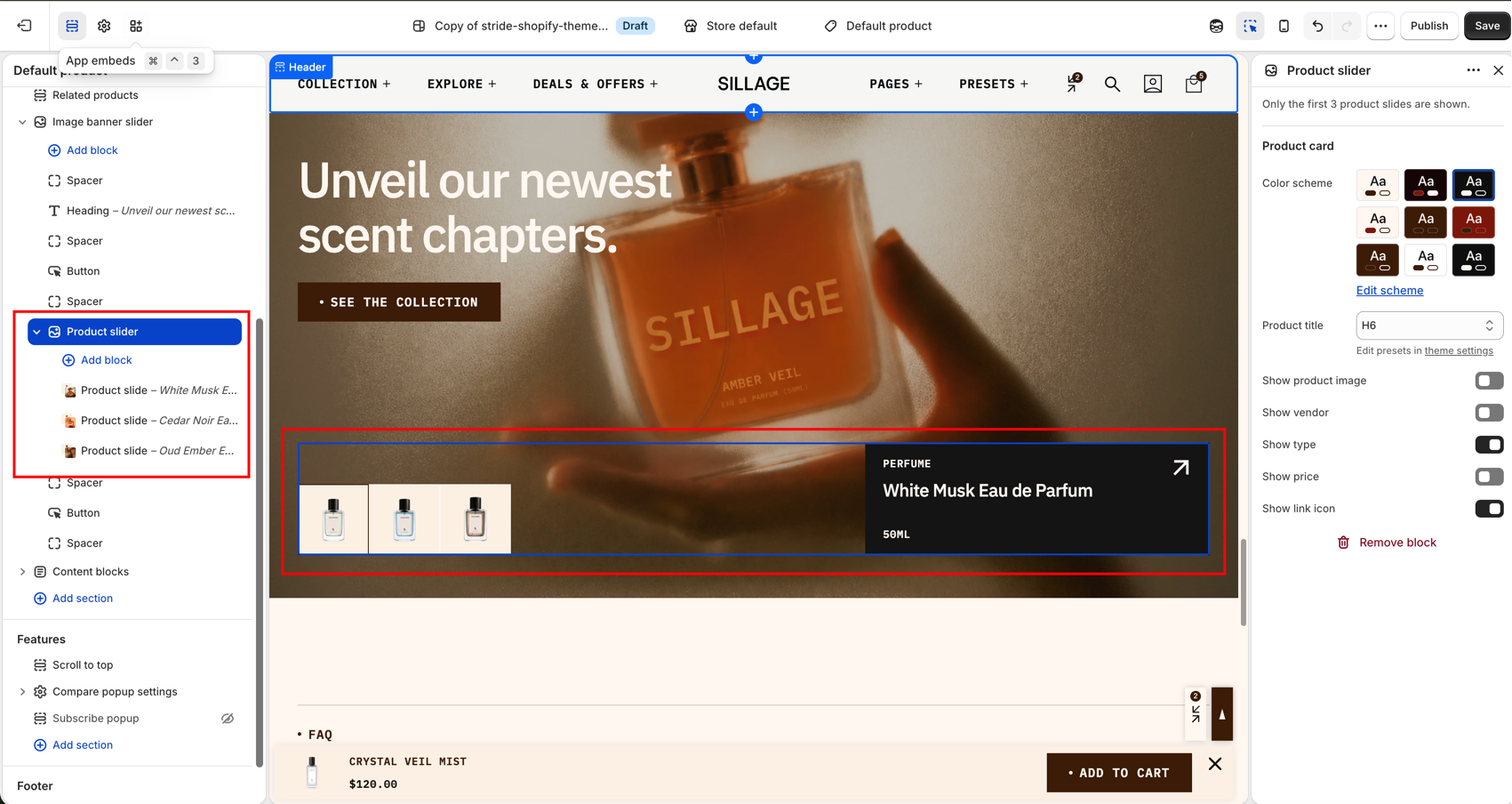The height and width of the screenshot is (804, 1512).
Task: Click the Redo arrow icon
Action: tap(1347, 26)
